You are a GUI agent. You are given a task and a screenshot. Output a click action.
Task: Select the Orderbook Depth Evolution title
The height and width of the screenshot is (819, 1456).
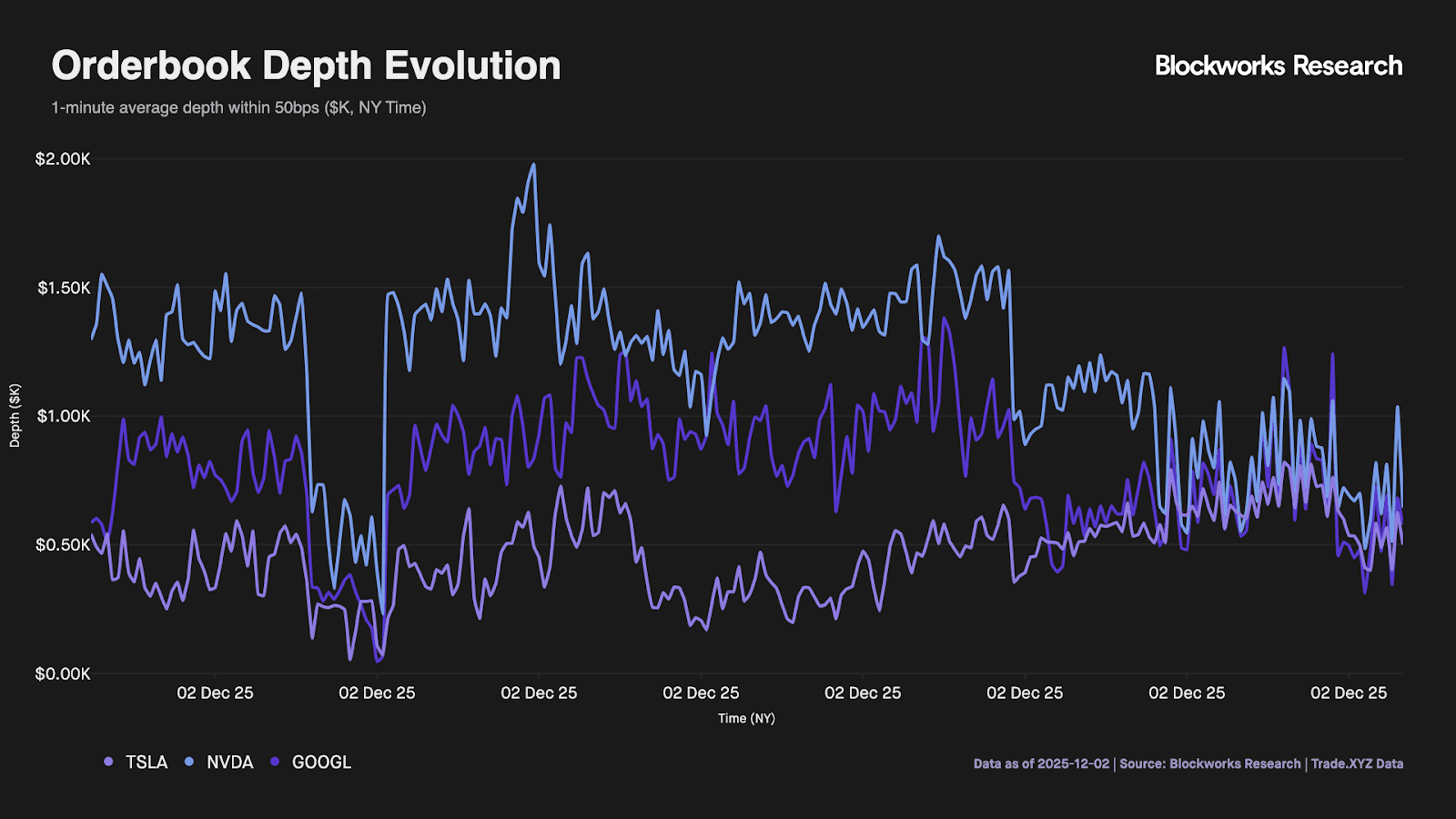click(x=306, y=66)
